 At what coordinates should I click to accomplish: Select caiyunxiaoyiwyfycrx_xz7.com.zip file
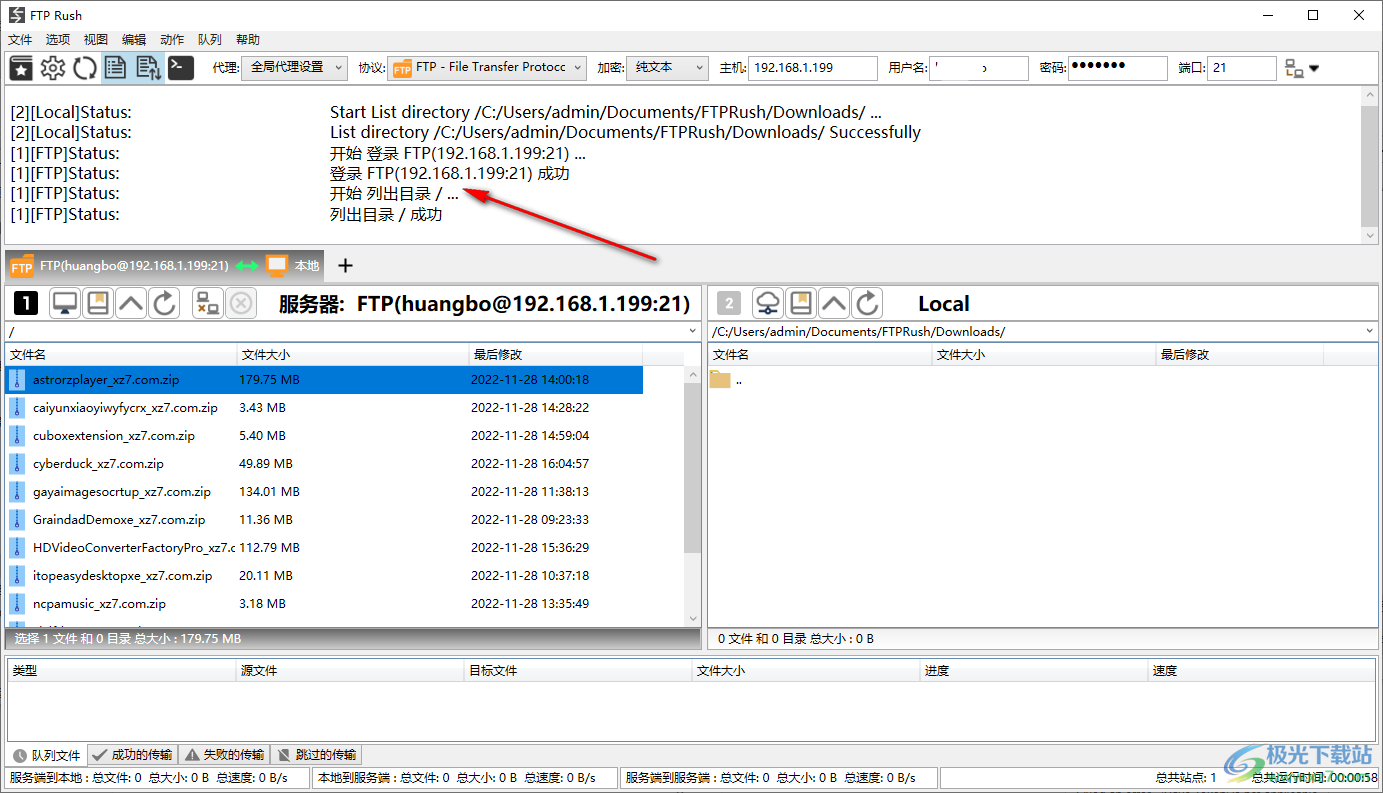pyautogui.click(x=324, y=408)
